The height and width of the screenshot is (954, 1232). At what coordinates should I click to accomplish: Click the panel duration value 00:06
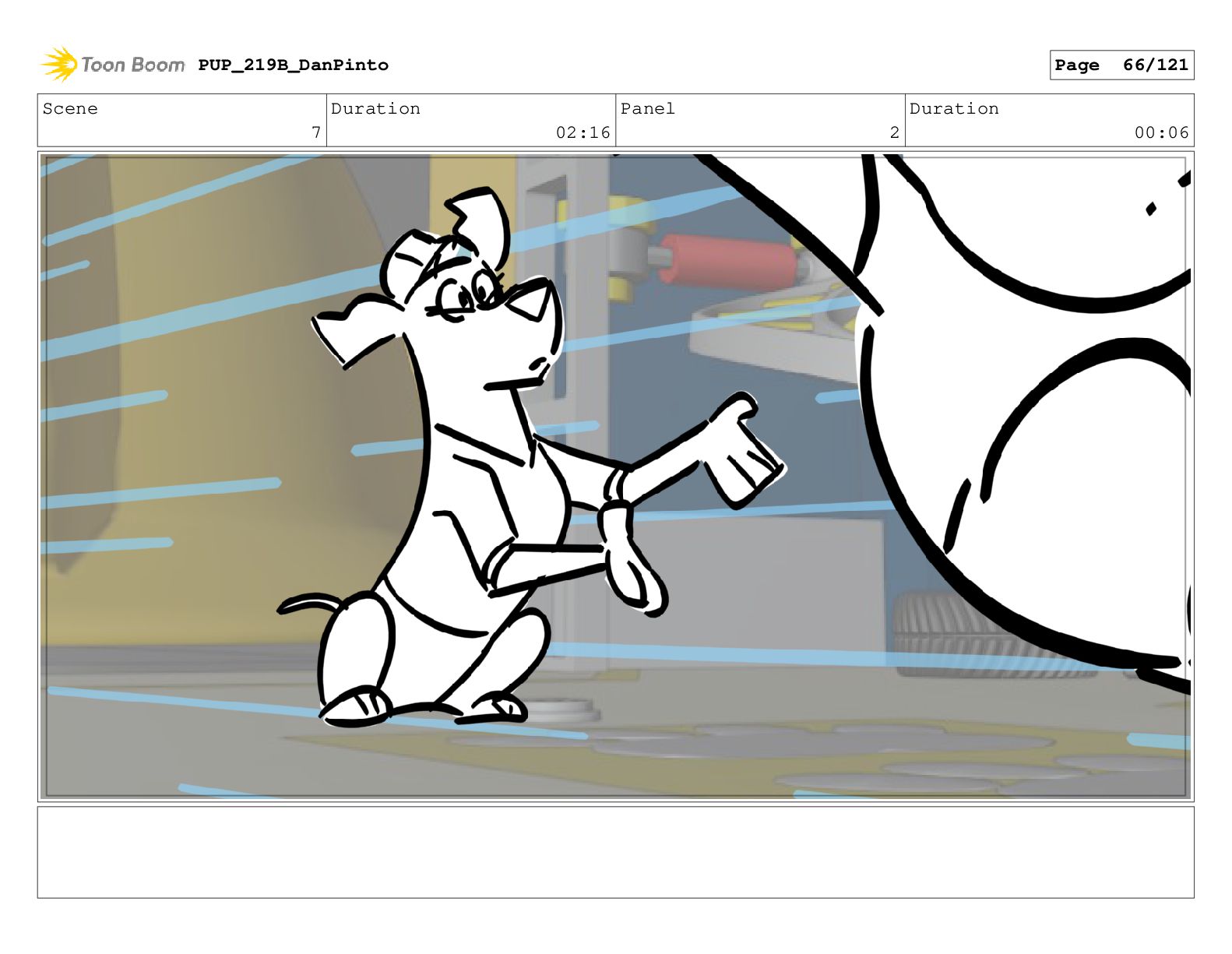1161,132
